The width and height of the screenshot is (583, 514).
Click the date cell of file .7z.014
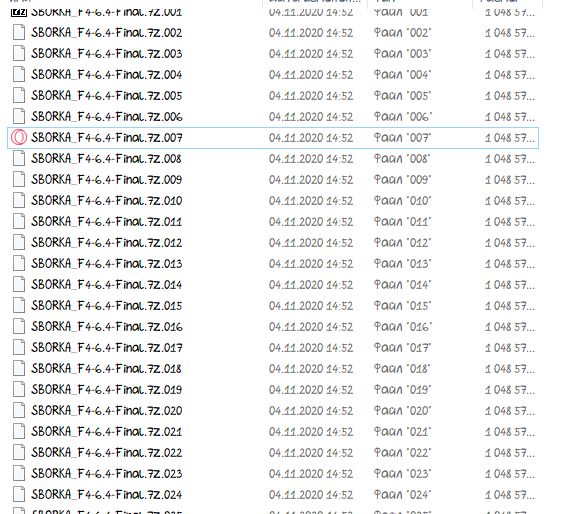click(311, 285)
